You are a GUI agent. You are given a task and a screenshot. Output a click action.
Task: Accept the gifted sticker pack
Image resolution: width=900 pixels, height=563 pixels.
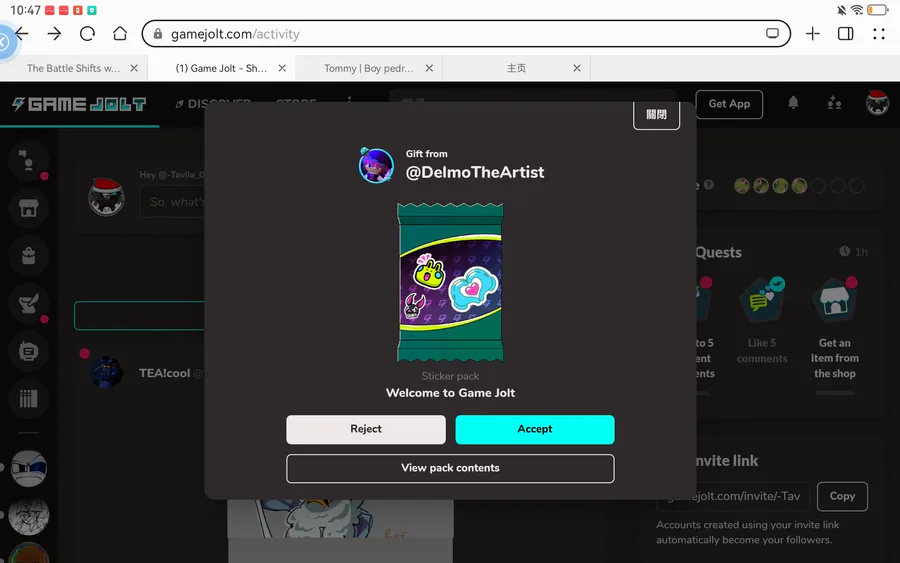point(534,429)
